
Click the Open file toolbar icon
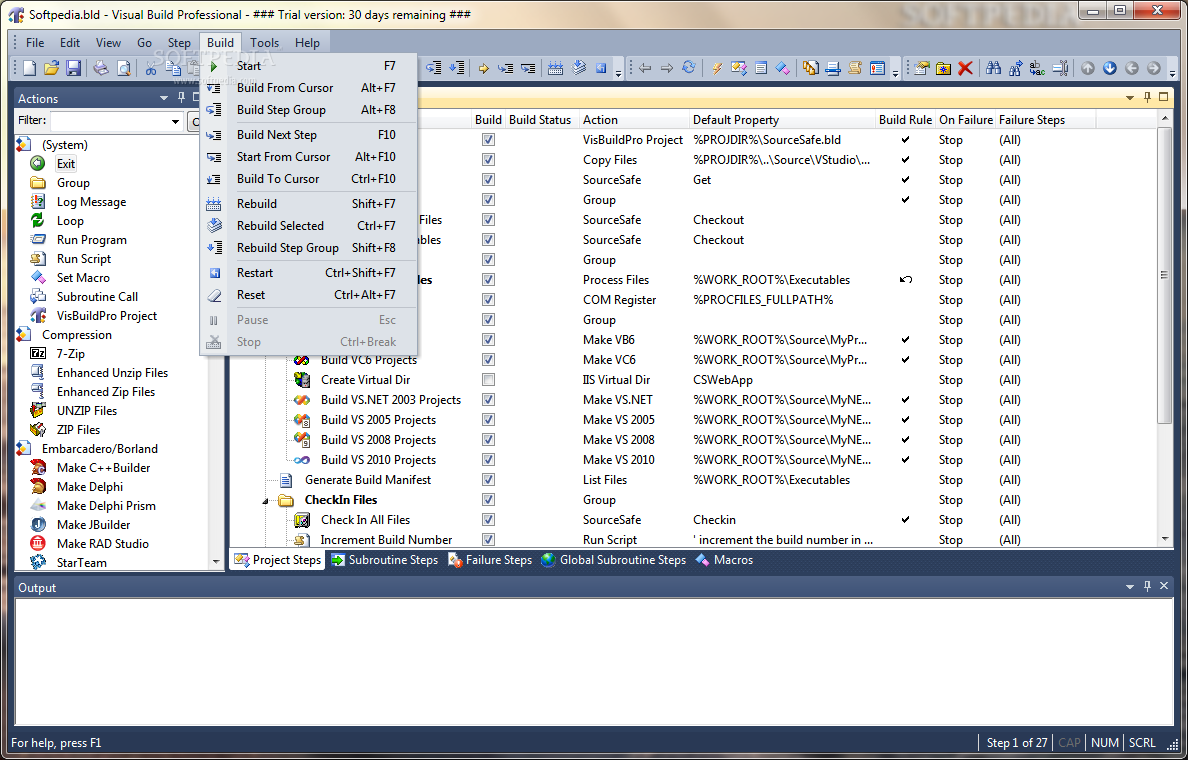tap(51, 69)
